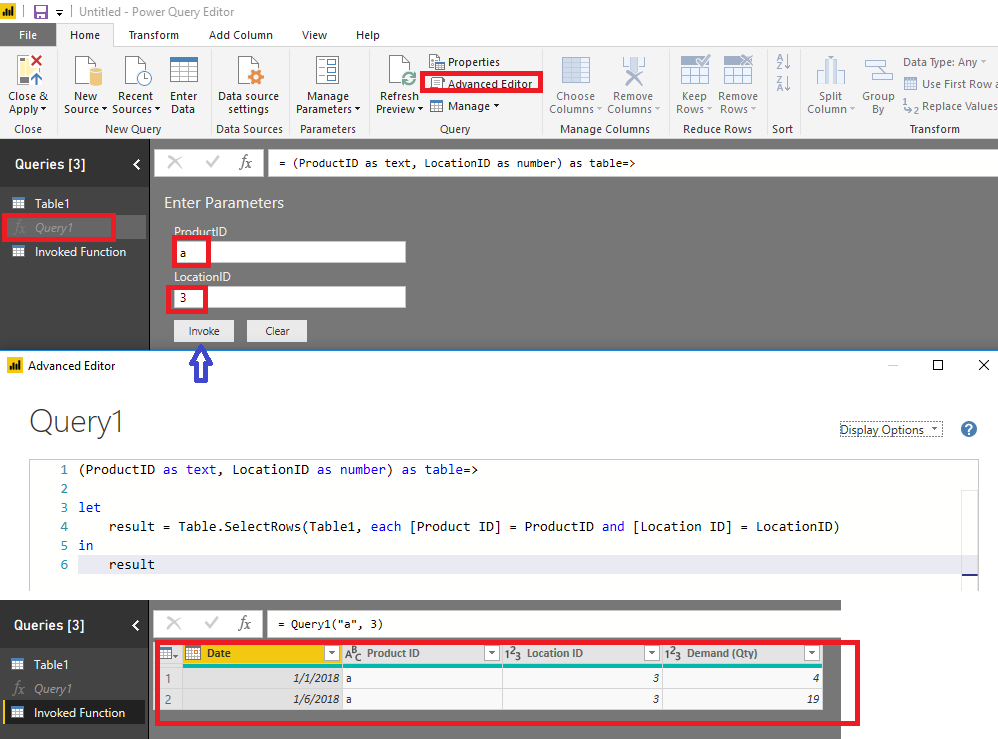Screen dimensions: 998x739
Task: Click the Keep Rows icon
Action: 694,70
